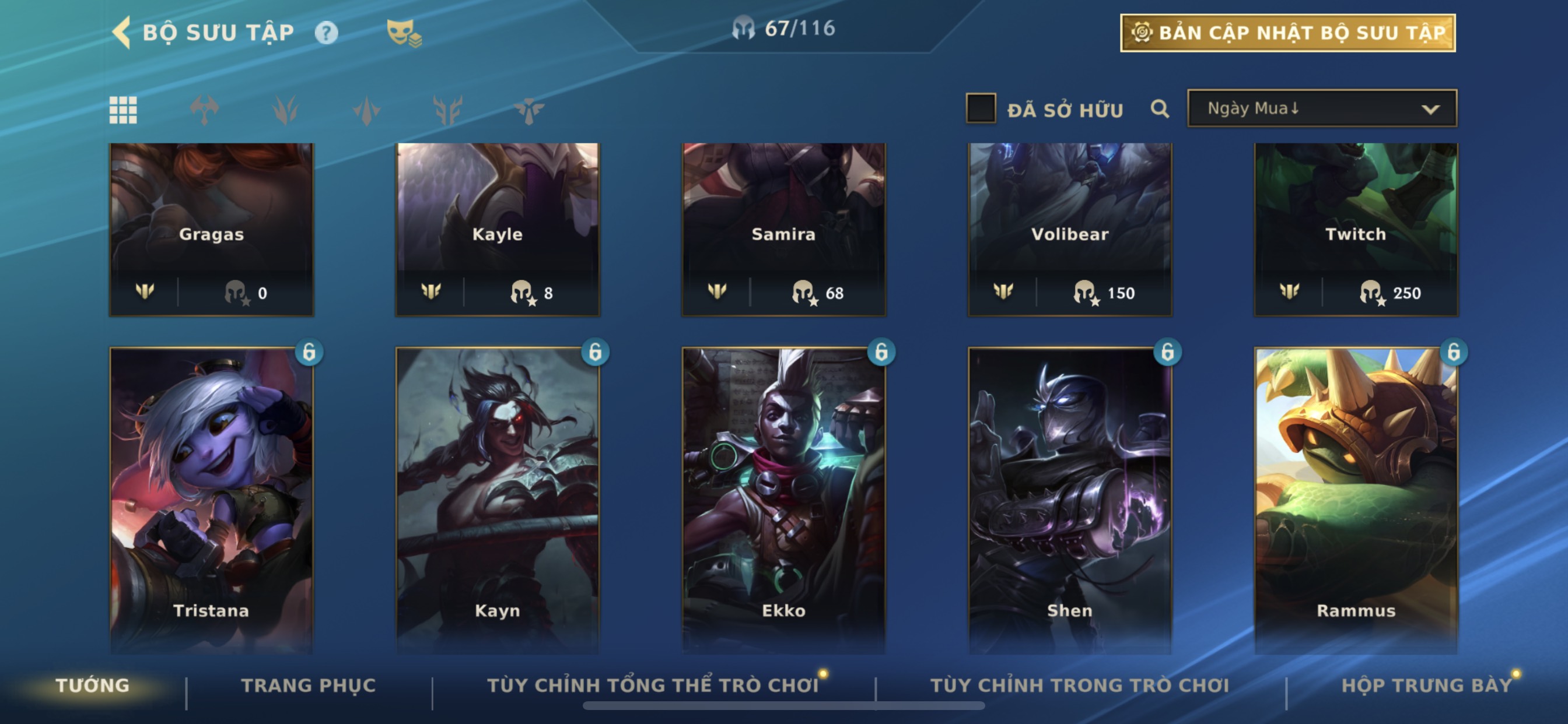Open the Ngày Mua sort dropdown
The height and width of the screenshot is (724, 1568).
[x=1322, y=108]
